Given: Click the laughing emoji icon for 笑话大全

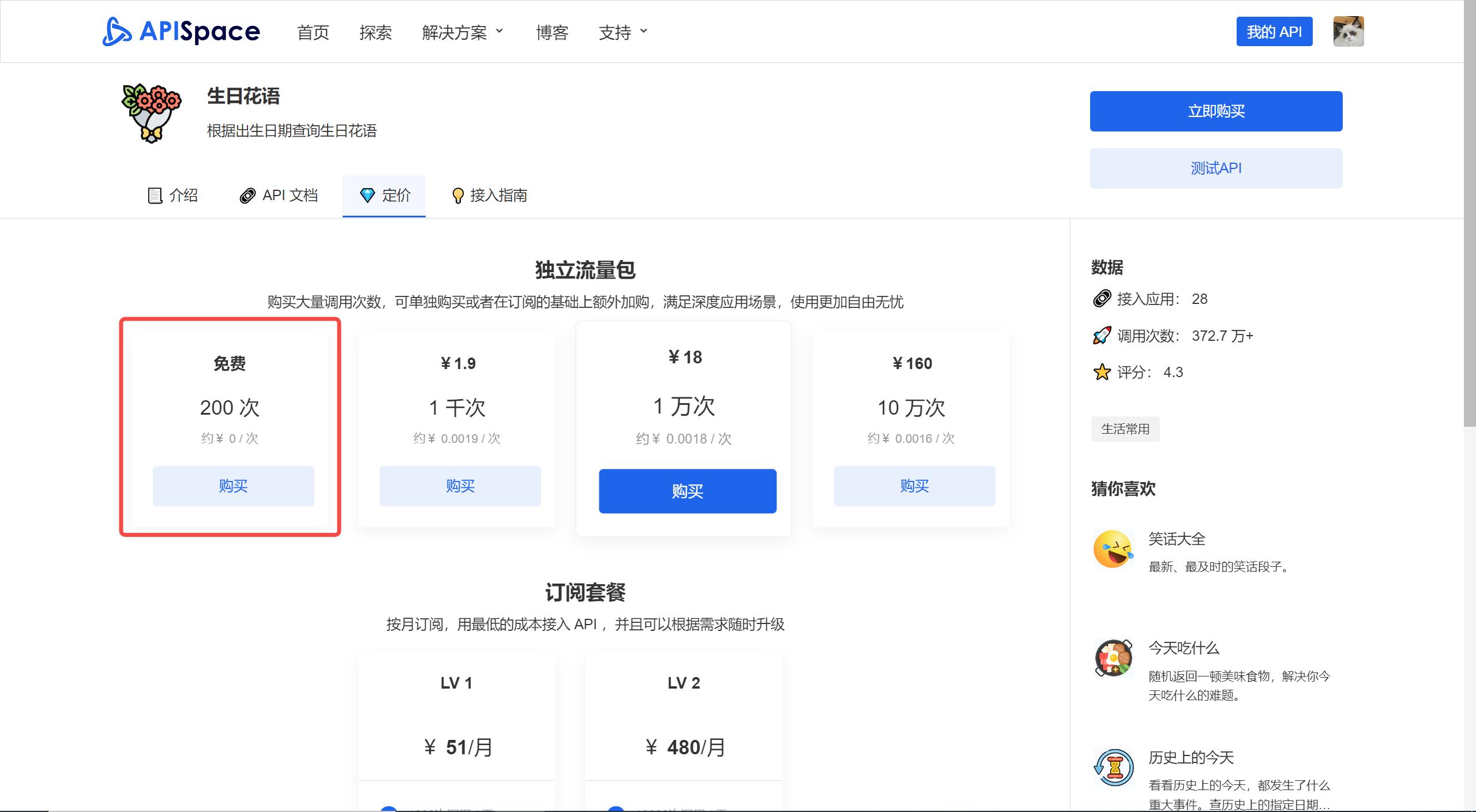Looking at the screenshot, I should click(1113, 548).
